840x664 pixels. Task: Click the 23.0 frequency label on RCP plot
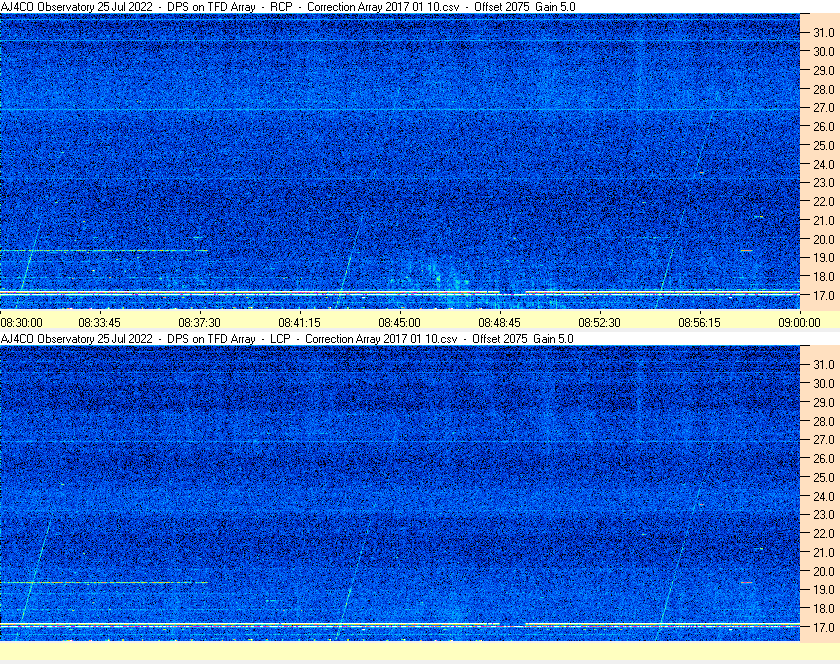tap(824, 183)
